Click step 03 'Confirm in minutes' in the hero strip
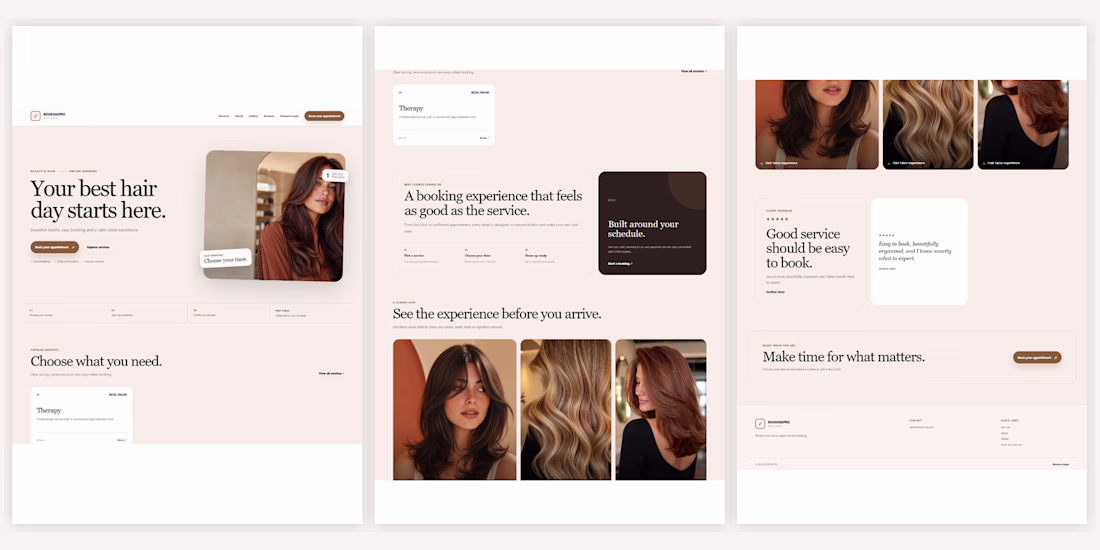The image size is (1100, 550). pos(205,313)
